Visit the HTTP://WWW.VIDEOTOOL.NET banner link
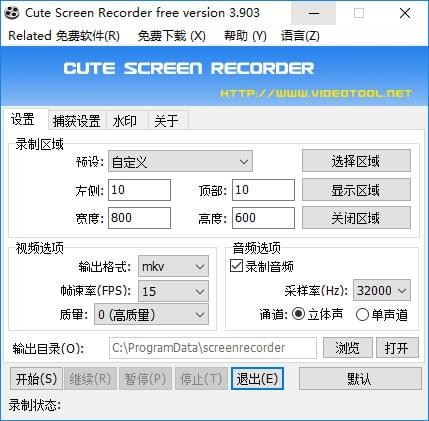 (316, 93)
